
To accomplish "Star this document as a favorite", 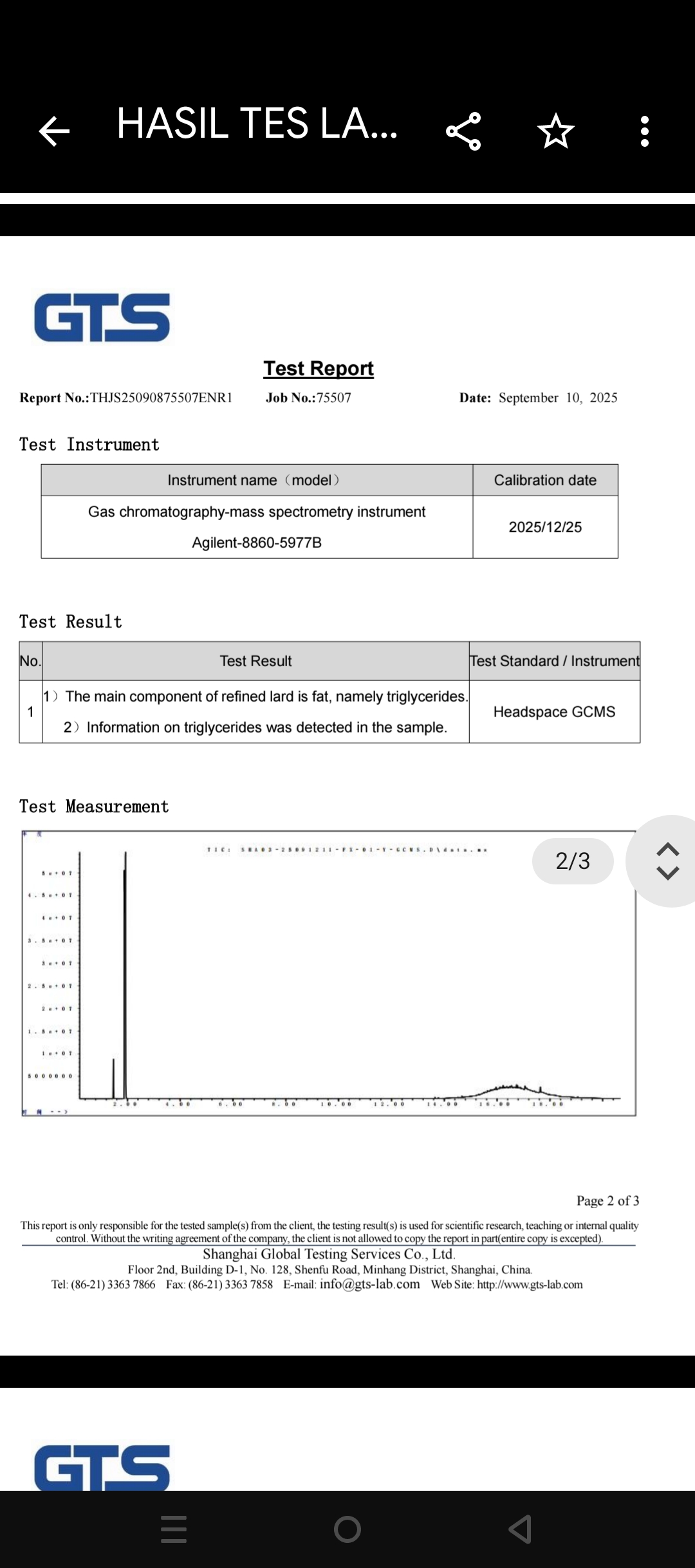I will pyautogui.click(x=555, y=131).
